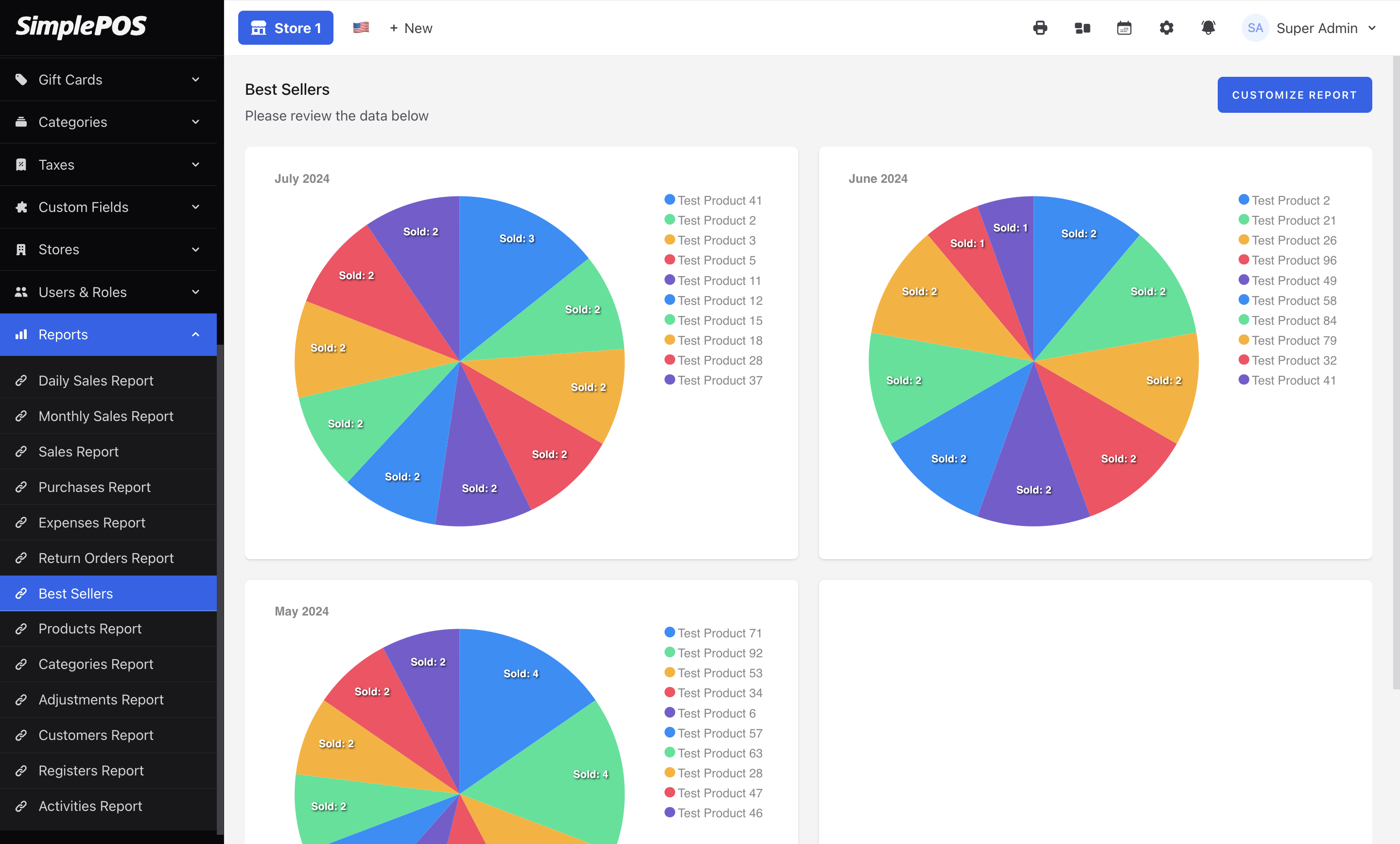
Task: Open the POS register layout icon
Action: pyautogui.click(x=1082, y=28)
